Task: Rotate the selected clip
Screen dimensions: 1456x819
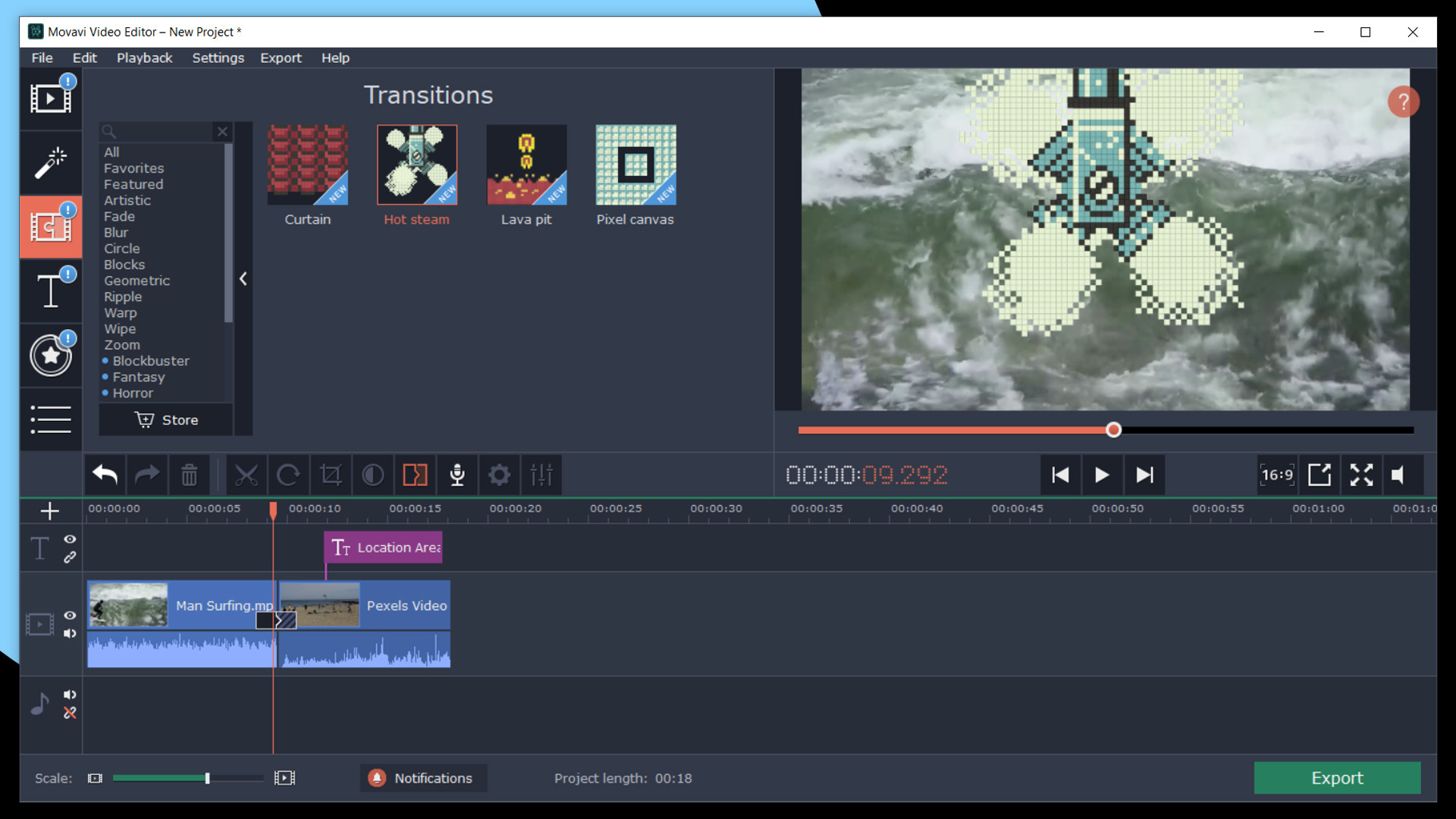Action: pos(288,475)
